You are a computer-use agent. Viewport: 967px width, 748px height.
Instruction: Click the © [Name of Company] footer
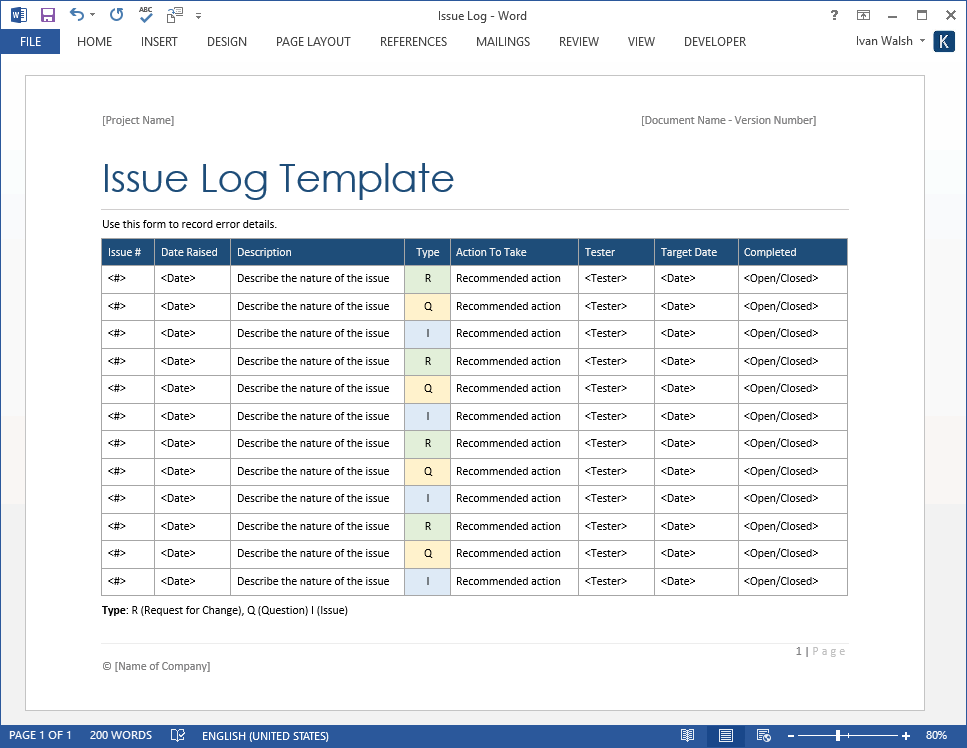pos(156,666)
